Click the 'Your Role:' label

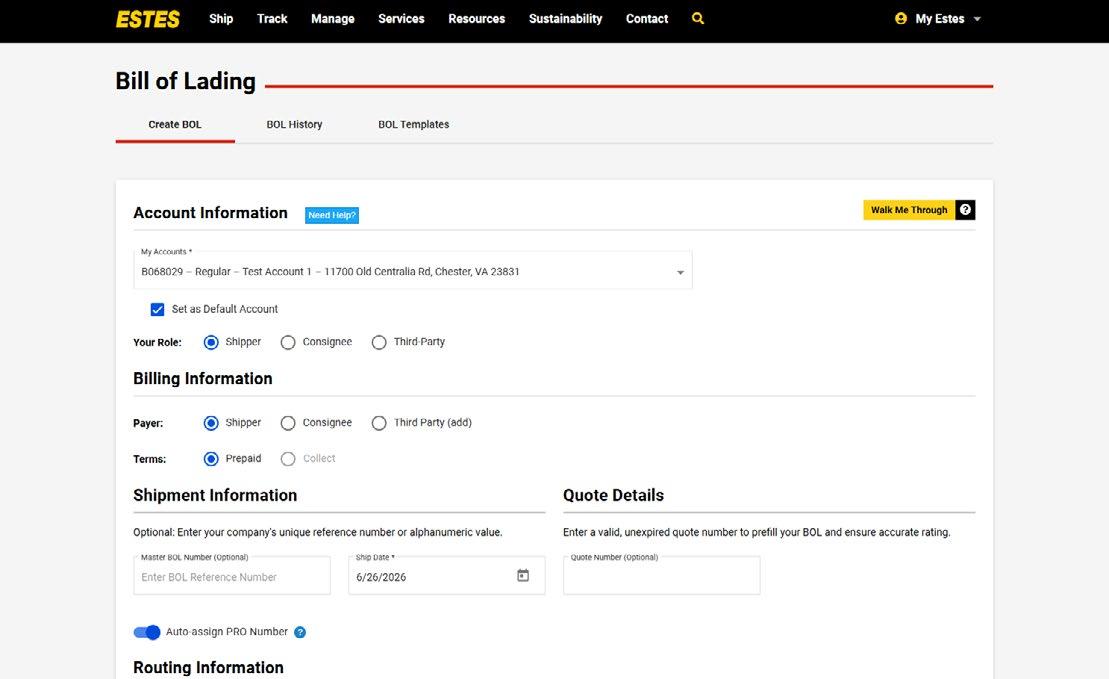[157, 342]
